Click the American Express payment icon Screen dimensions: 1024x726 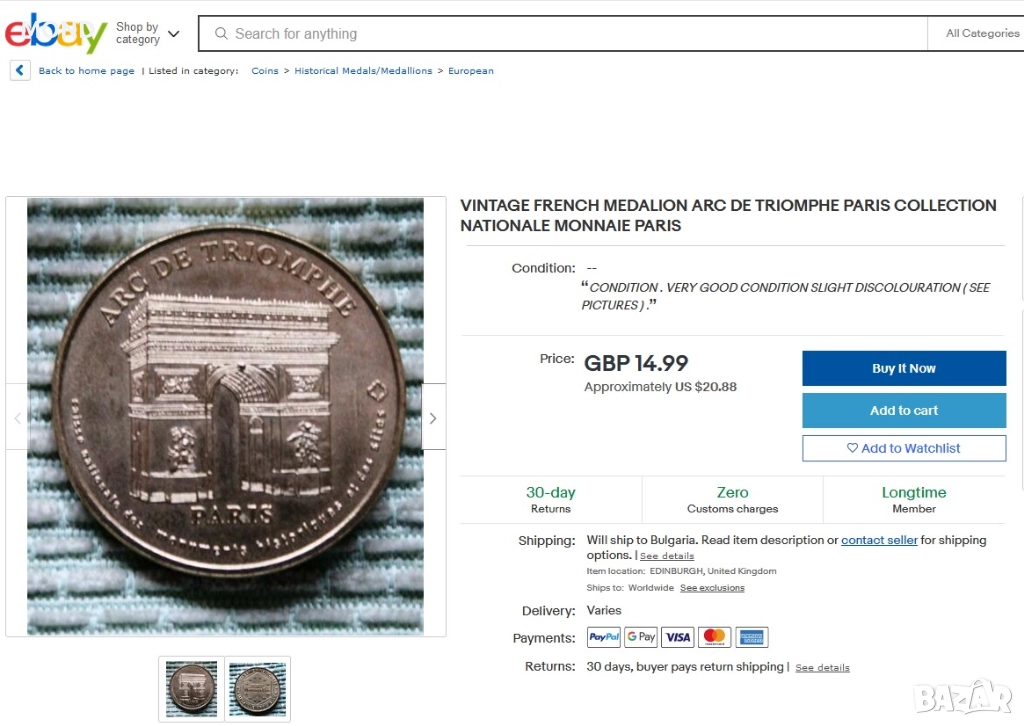click(751, 637)
